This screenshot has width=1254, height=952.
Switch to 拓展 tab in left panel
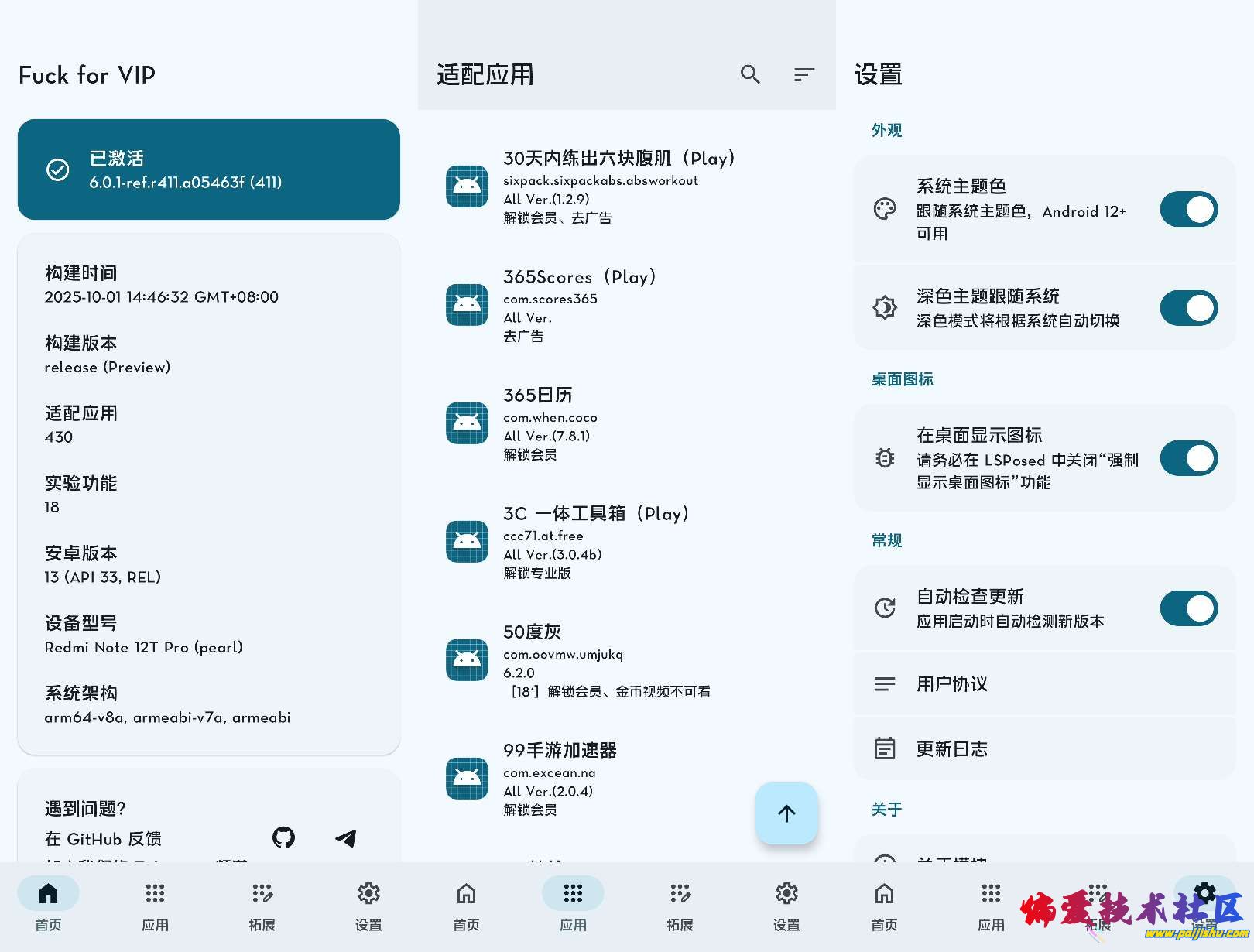tap(262, 904)
